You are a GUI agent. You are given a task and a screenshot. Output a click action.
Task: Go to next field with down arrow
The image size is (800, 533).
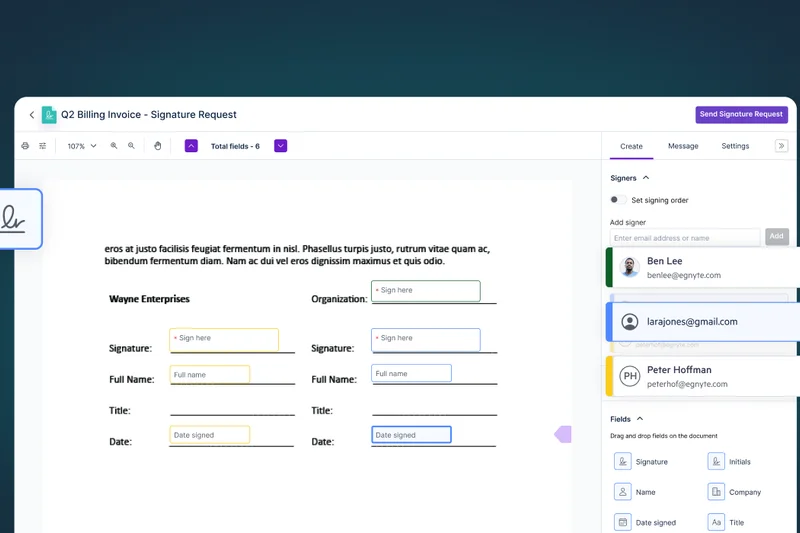(281, 146)
